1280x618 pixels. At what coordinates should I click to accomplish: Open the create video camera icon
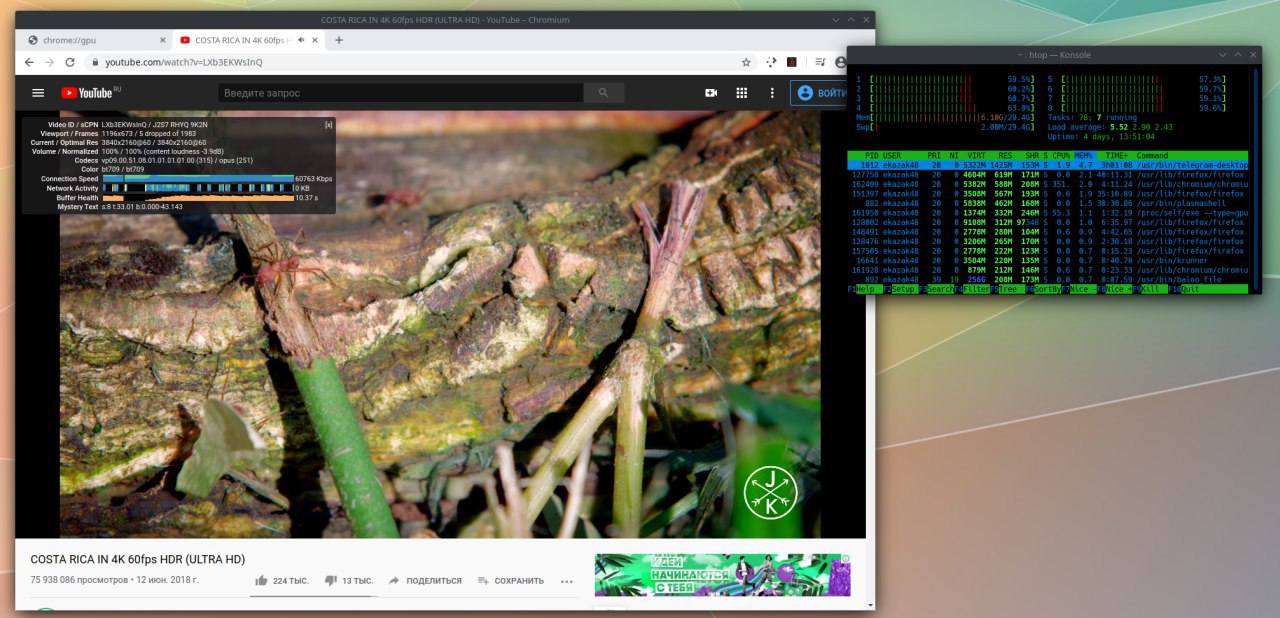point(711,92)
